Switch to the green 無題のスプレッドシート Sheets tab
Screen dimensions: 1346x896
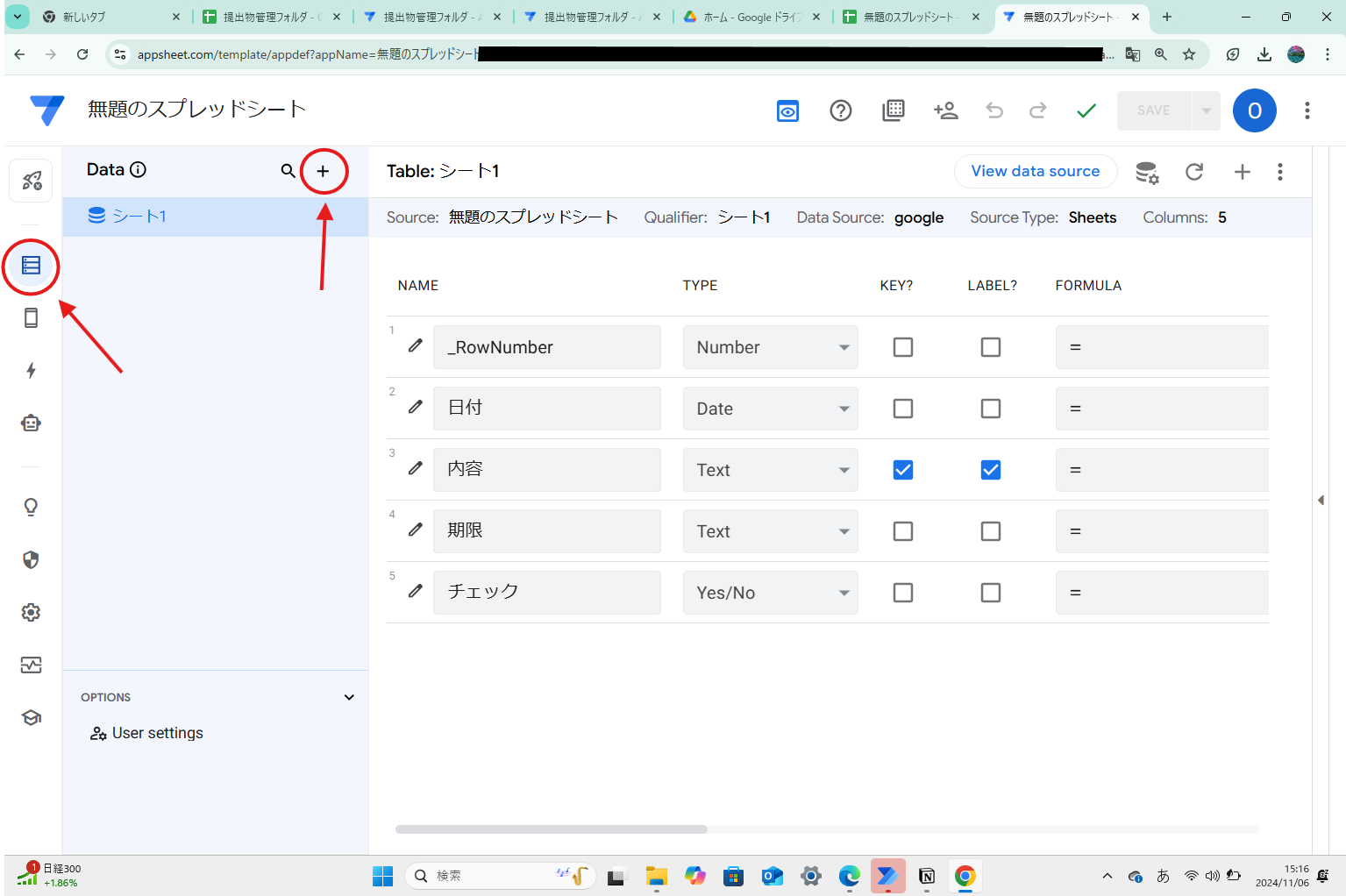click(912, 17)
